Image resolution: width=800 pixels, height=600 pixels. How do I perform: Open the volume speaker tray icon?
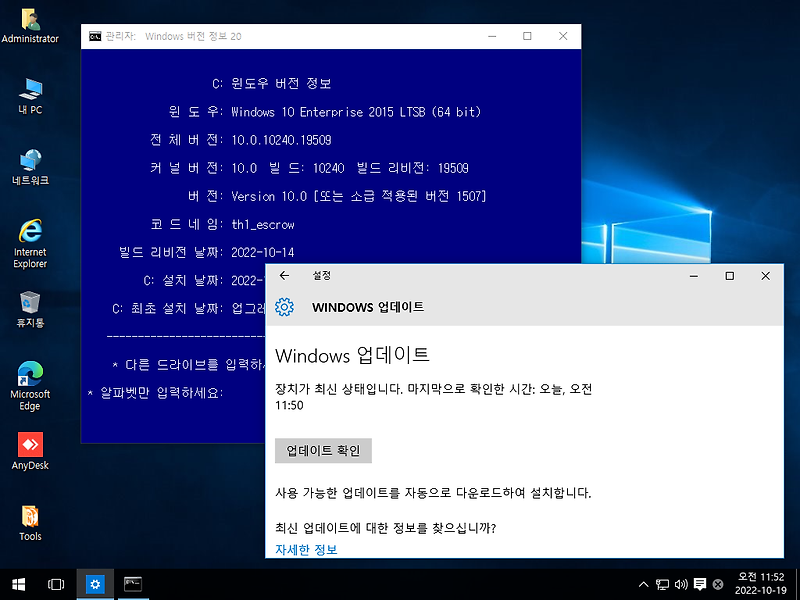(681, 584)
